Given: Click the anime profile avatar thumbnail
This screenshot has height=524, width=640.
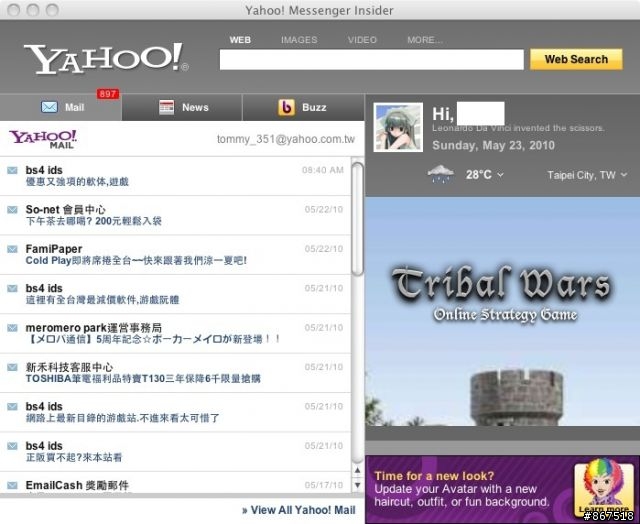Looking at the screenshot, I should click(x=398, y=127).
